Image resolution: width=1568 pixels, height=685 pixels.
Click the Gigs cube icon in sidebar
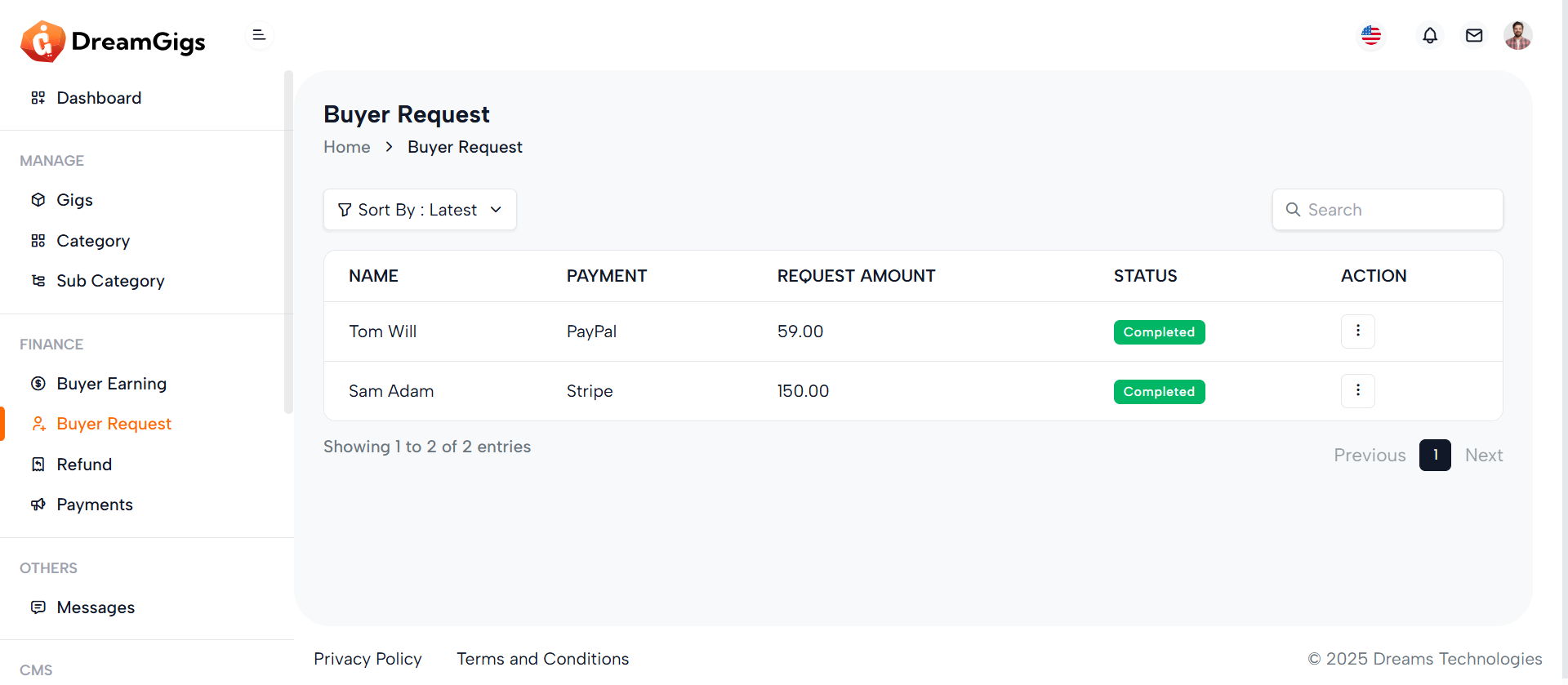point(38,200)
